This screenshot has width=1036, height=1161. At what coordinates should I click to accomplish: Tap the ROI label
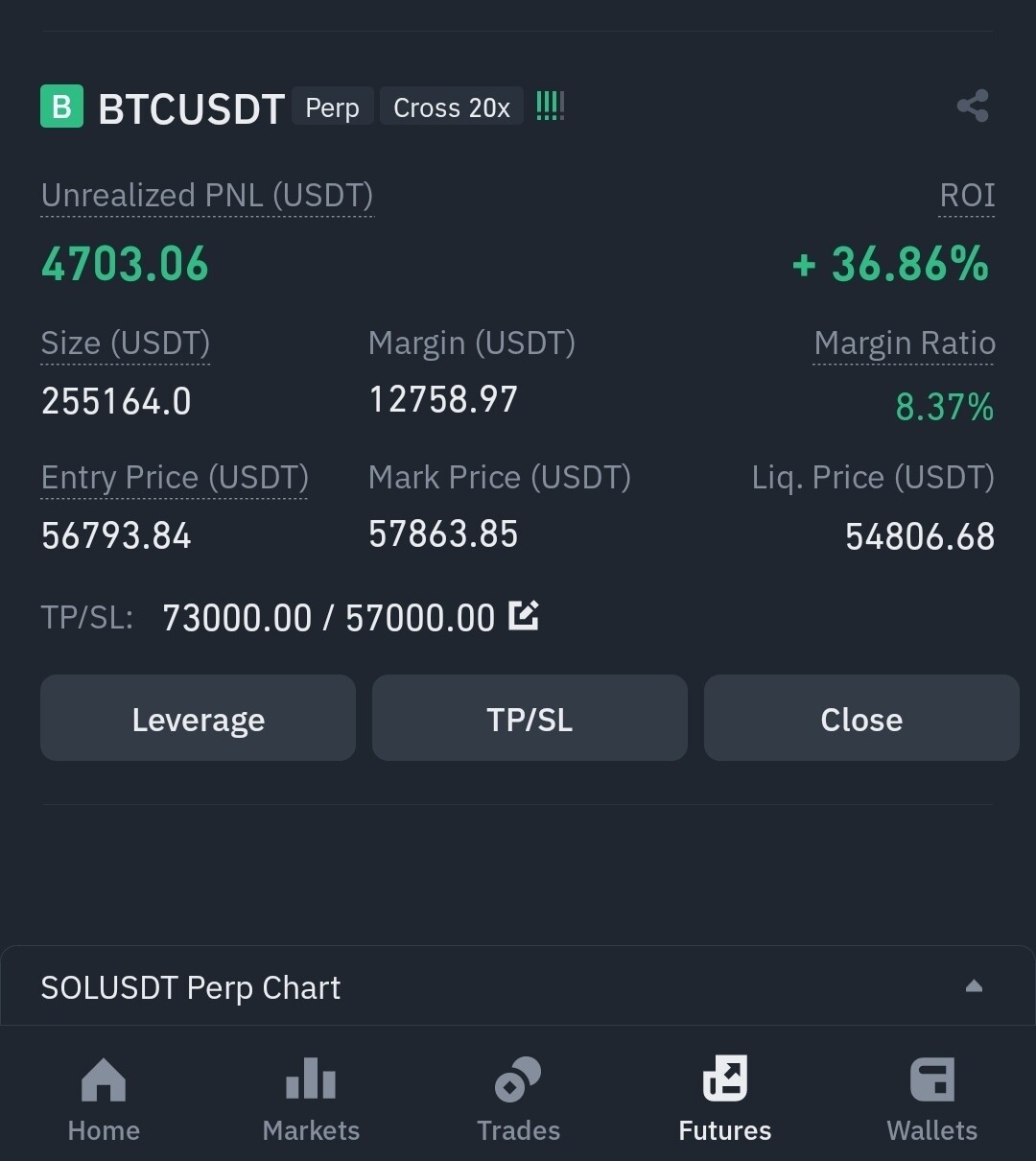coord(966,196)
